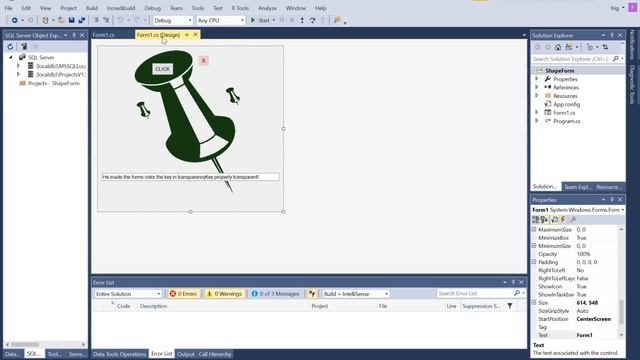
Task: Click the red X button on the form
Action: 204,61
